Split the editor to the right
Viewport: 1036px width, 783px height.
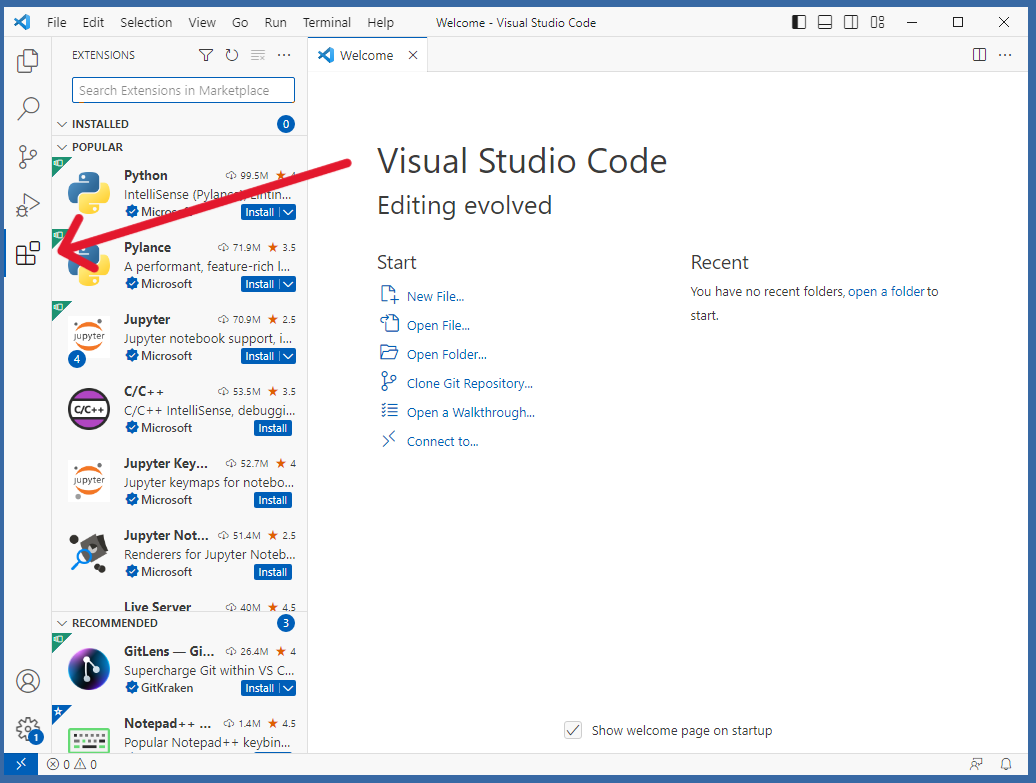pos(979,55)
